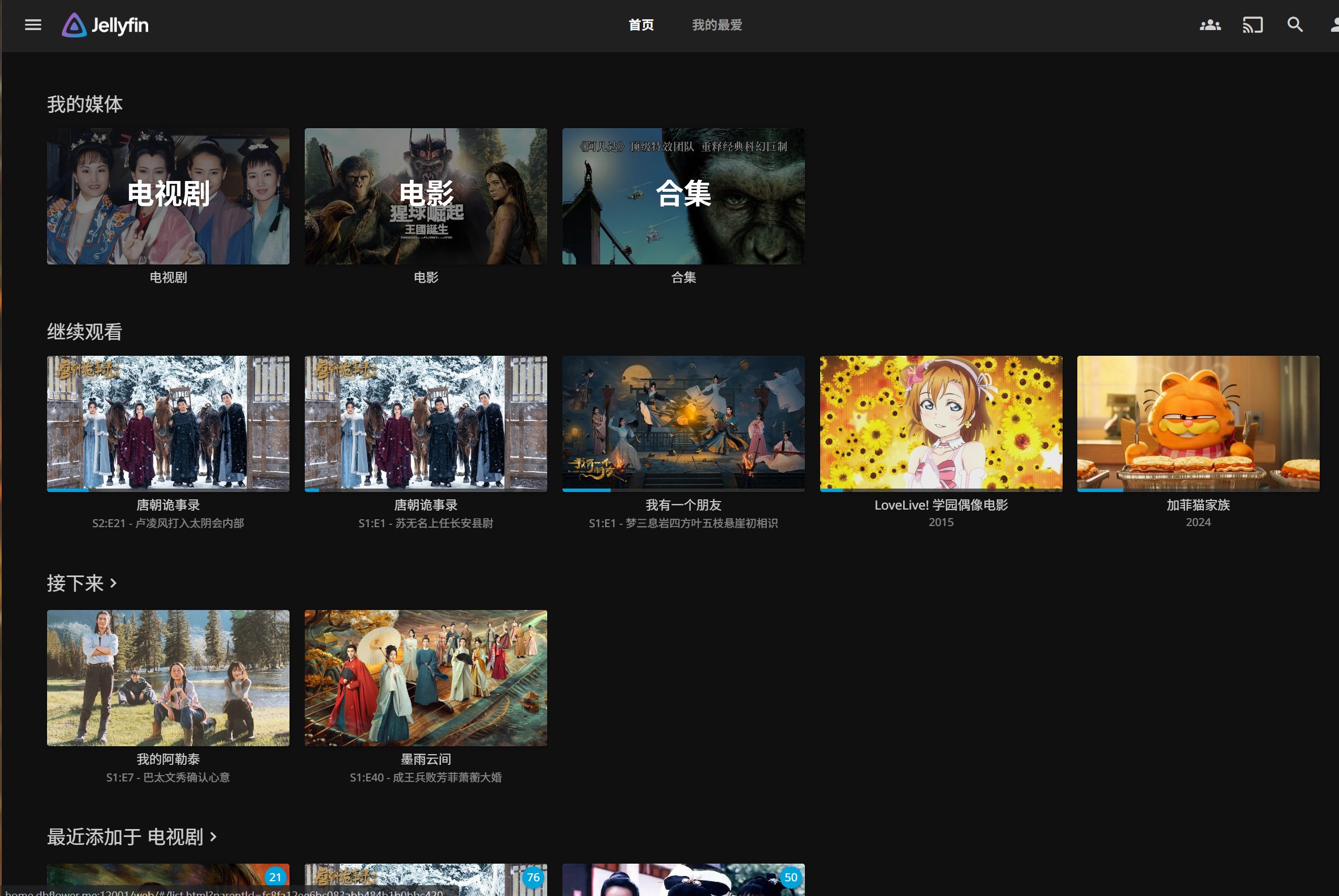The image size is (1339, 896).
Task: Play 墨雨云间 next-up thumbnail
Action: 426,678
